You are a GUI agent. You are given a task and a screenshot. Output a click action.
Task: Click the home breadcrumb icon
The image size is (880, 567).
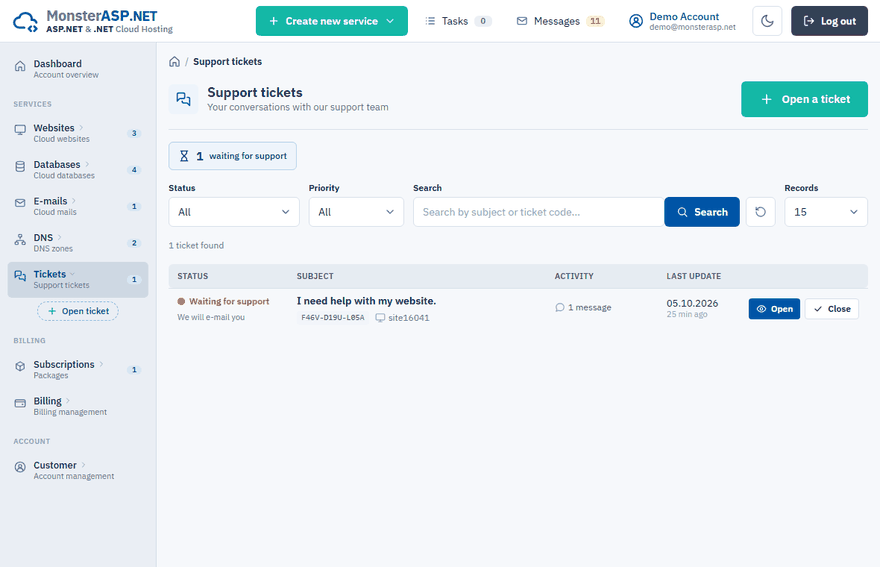[x=175, y=62]
